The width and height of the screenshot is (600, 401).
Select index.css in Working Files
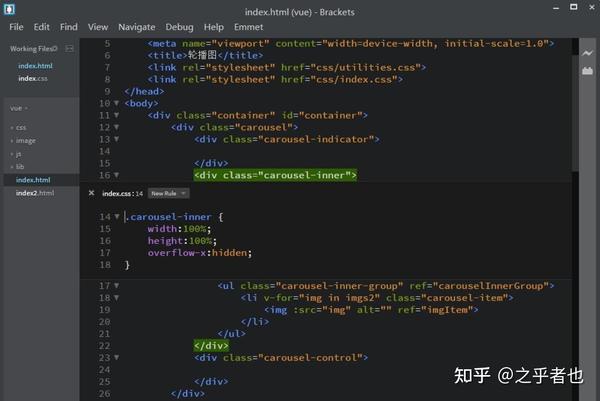[33, 78]
